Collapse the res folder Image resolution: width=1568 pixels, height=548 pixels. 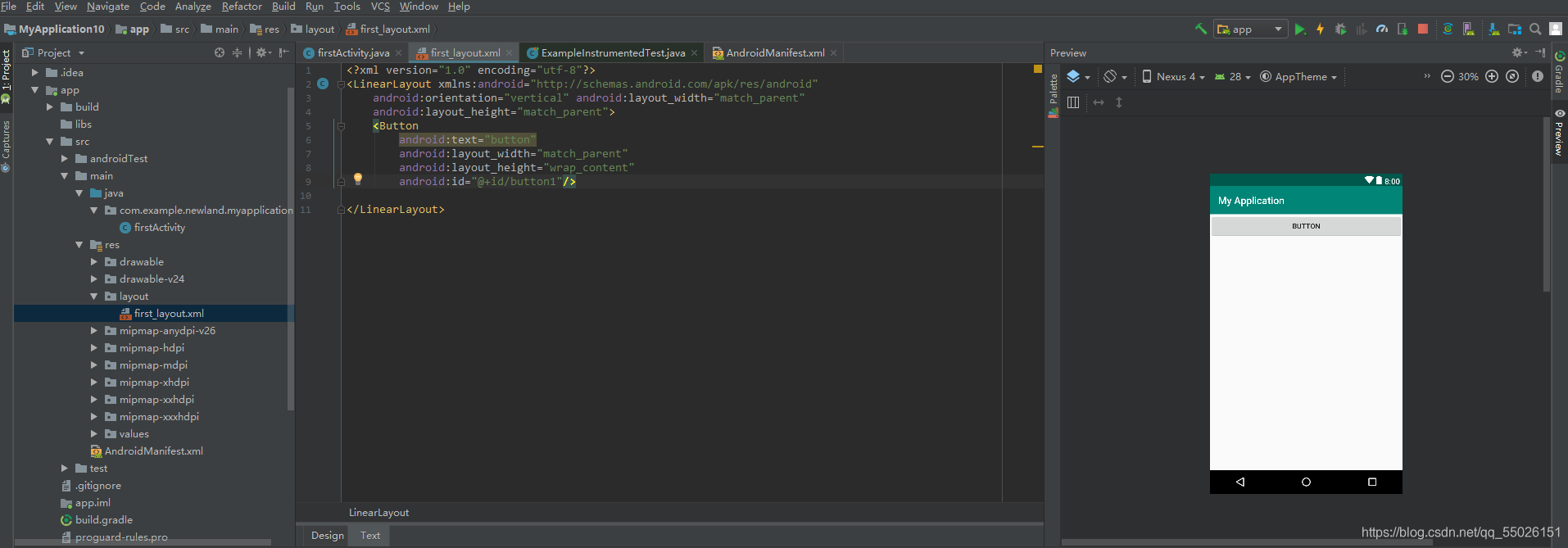(x=79, y=244)
